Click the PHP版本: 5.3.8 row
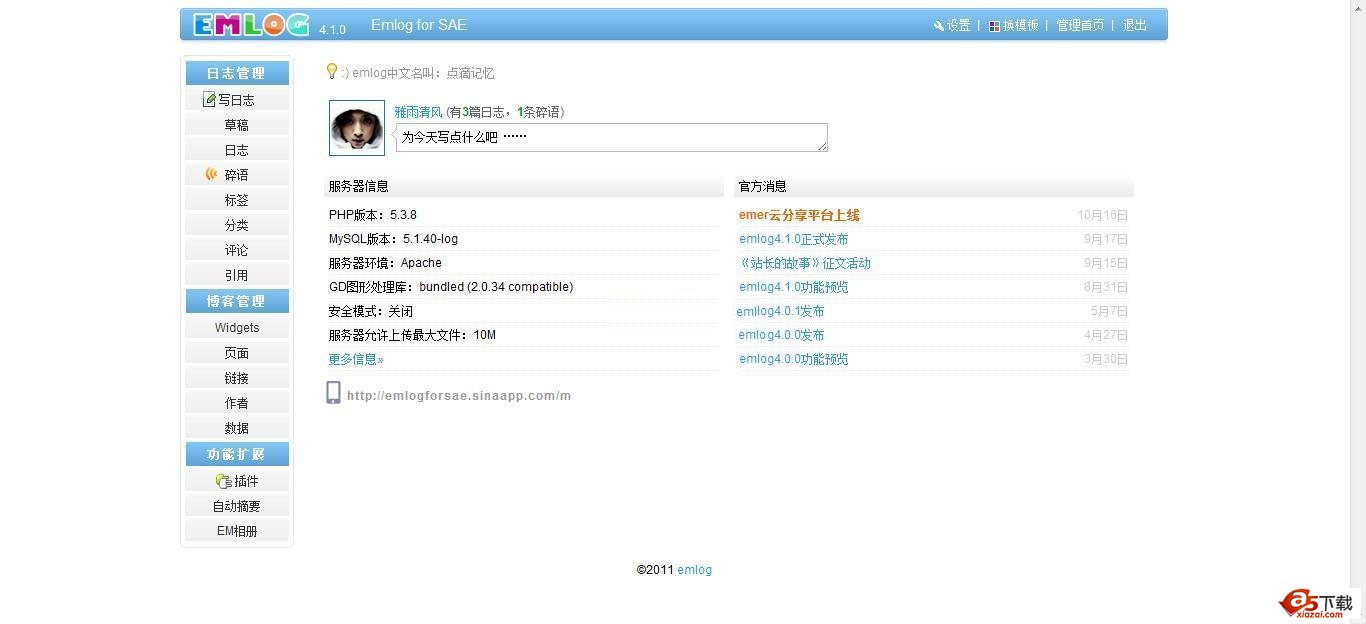 523,215
